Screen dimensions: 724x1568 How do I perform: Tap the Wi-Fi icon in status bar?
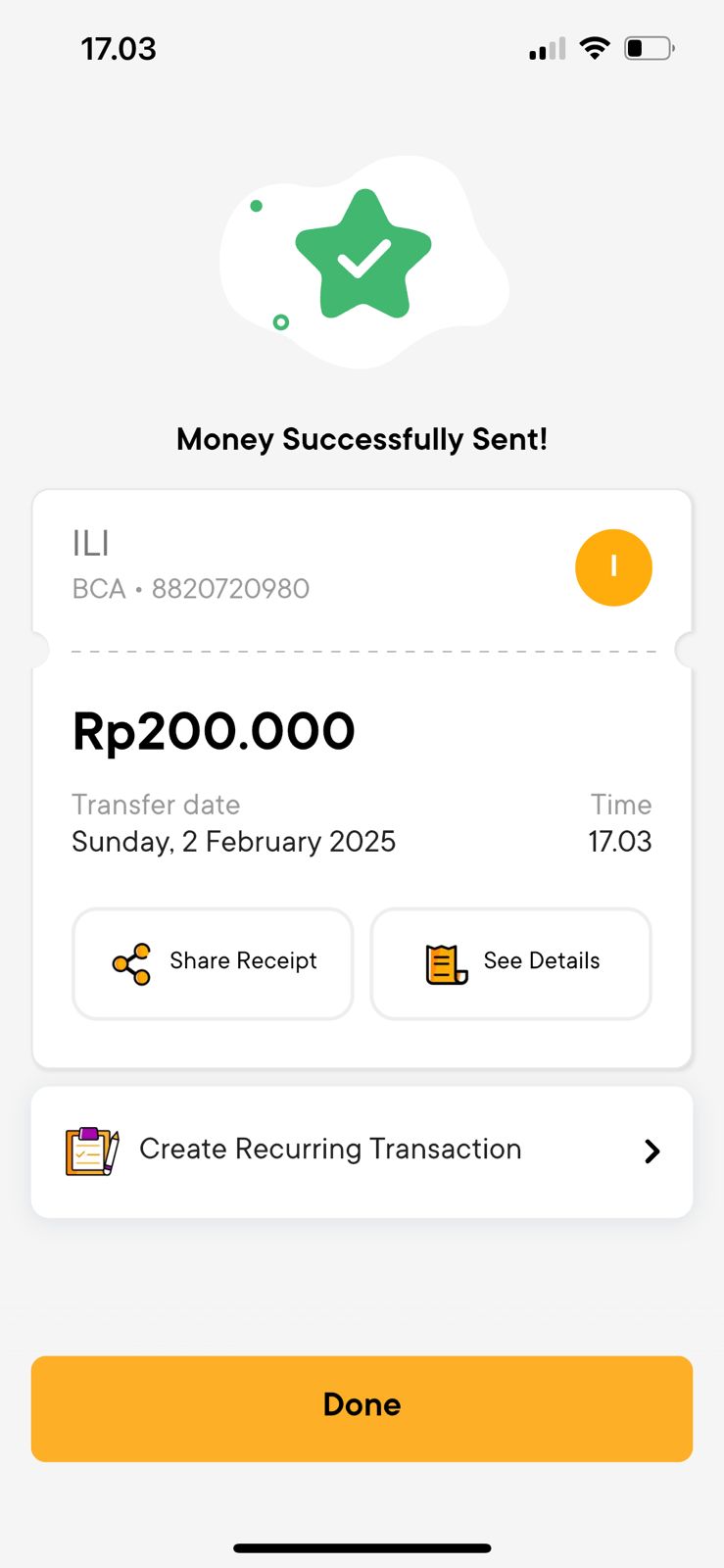595,48
